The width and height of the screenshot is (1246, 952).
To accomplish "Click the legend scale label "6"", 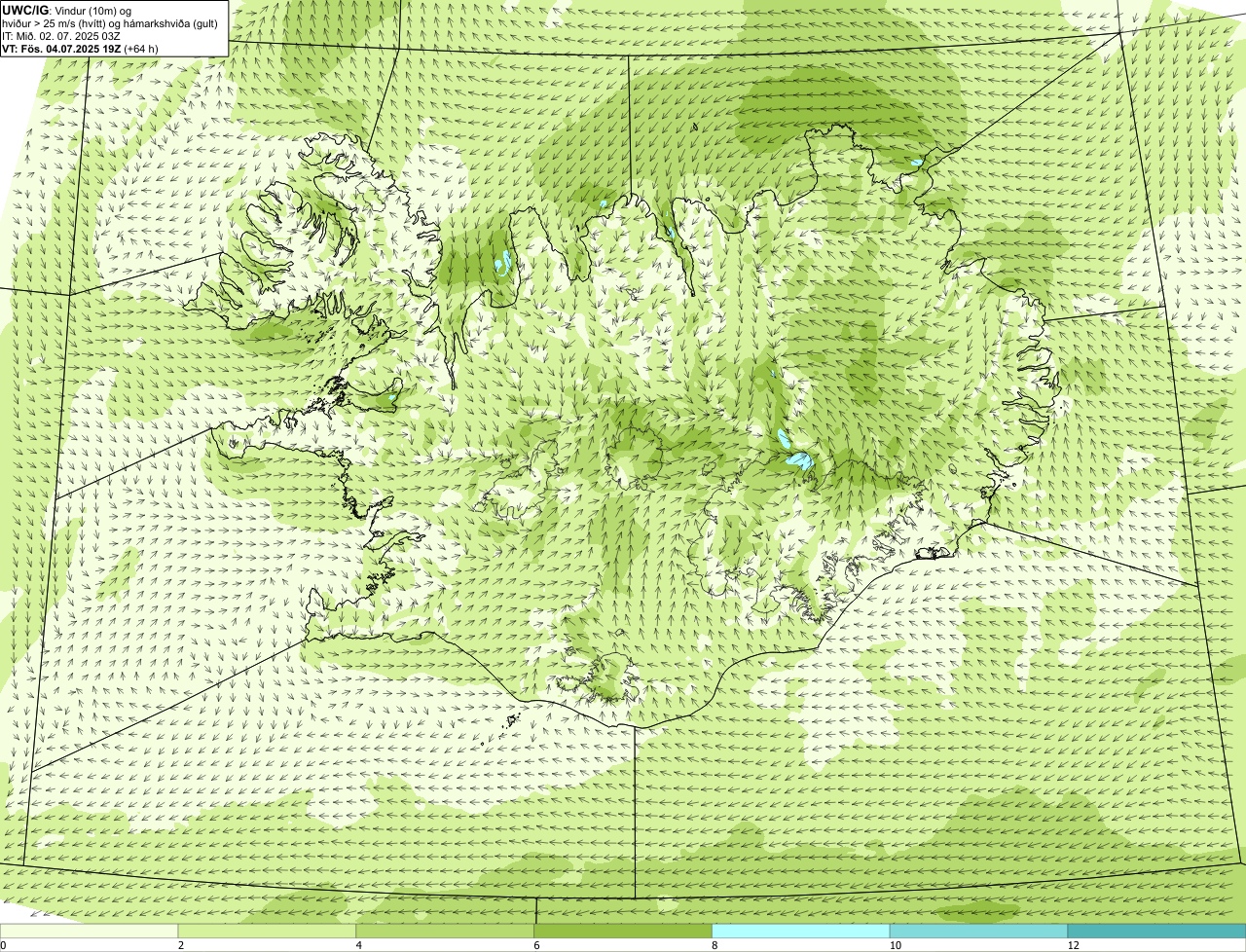I will (535, 945).
